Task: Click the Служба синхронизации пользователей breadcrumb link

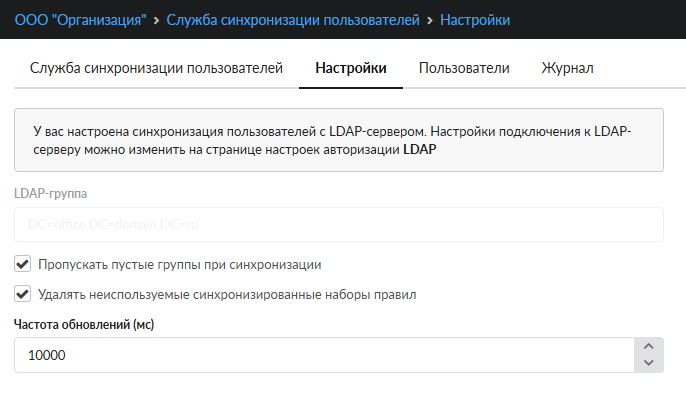Action: (293, 19)
